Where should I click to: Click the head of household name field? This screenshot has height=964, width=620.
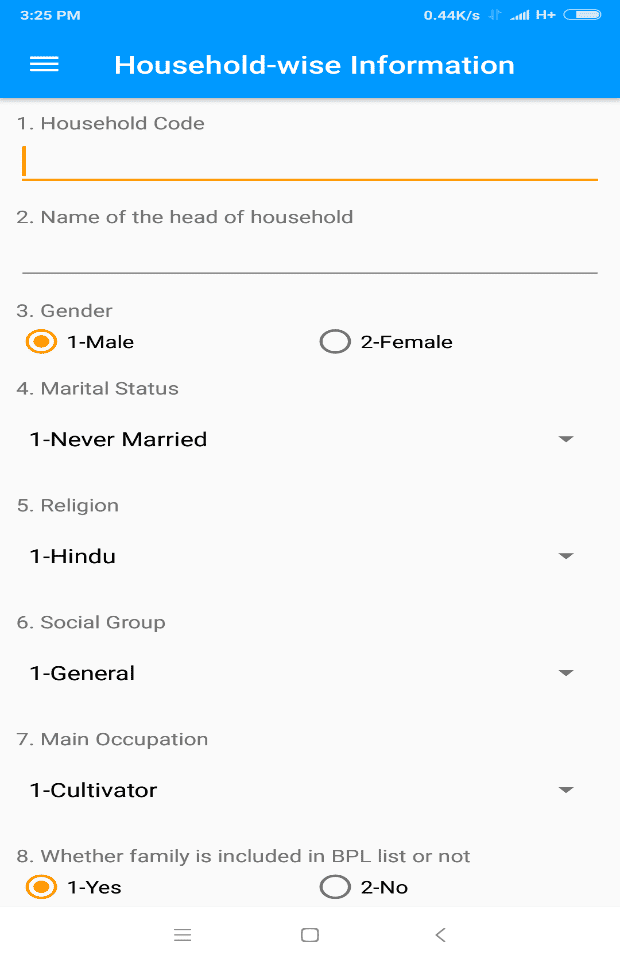click(x=310, y=254)
